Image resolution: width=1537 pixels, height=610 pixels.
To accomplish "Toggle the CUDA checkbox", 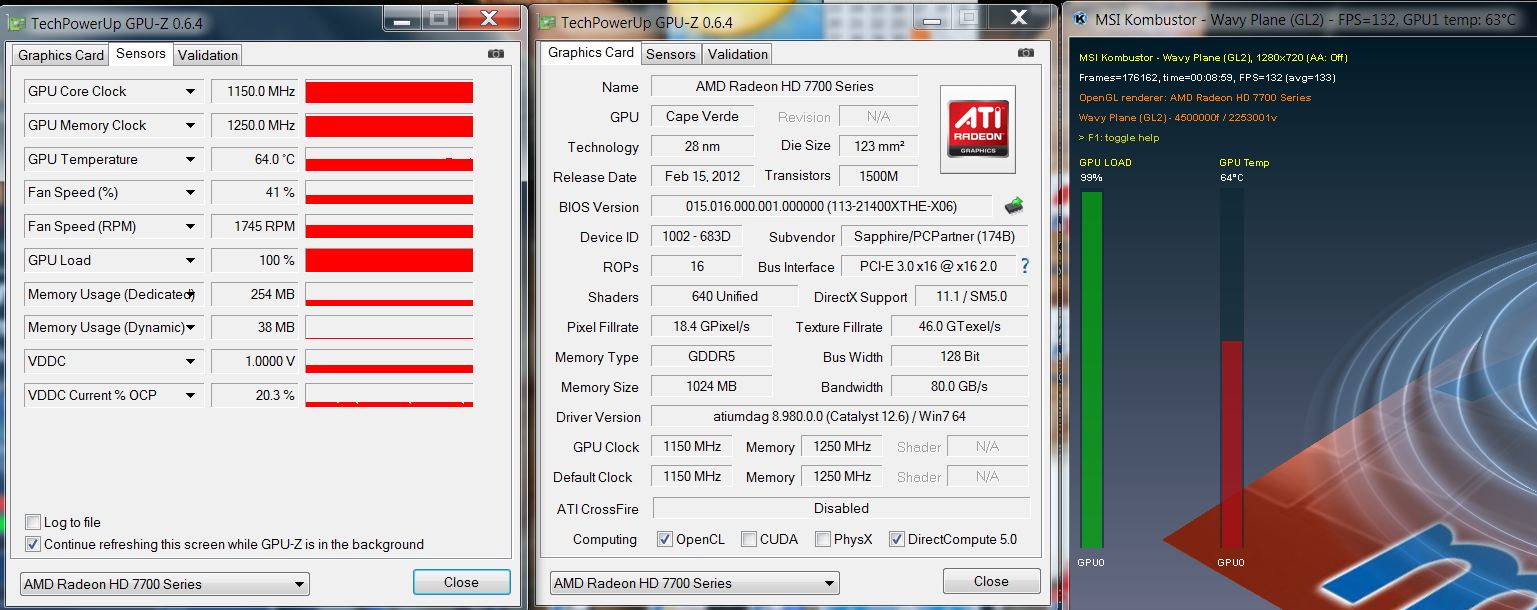I will pyautogui.click(x=749, y=539).
